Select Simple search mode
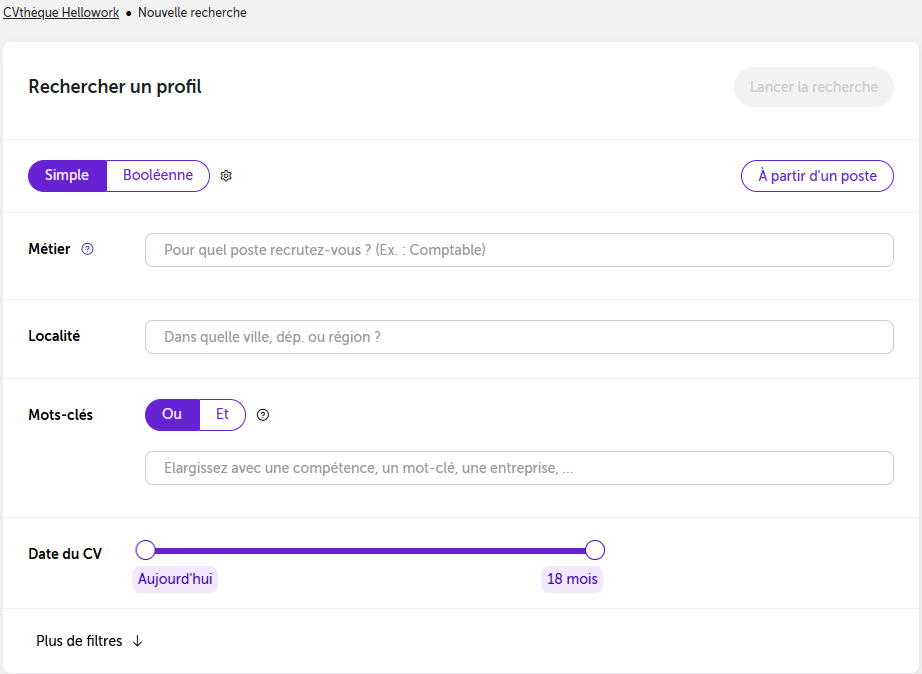The width and height of the screenshot is (922, 674). point(67,175)
